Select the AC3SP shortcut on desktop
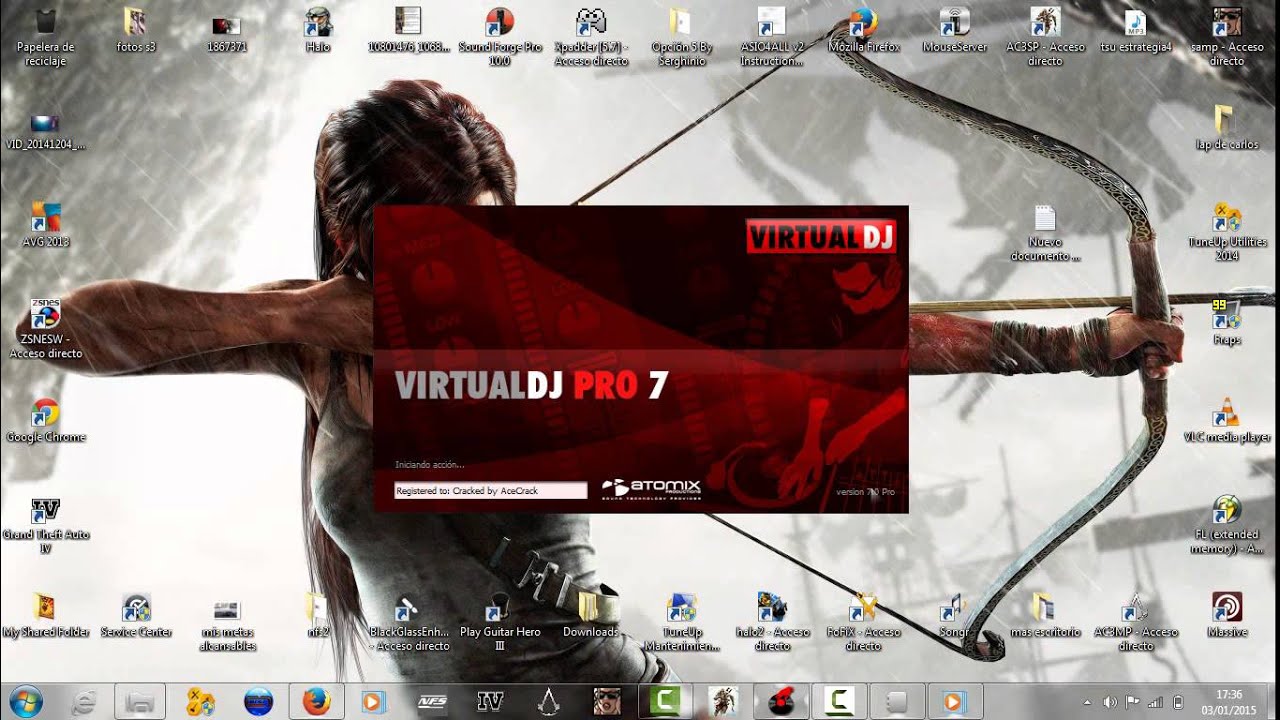 point(1045,36)
